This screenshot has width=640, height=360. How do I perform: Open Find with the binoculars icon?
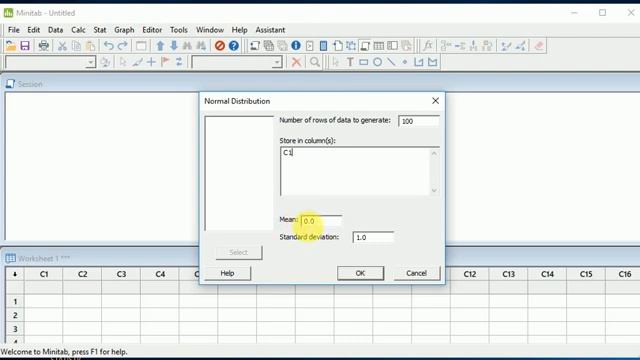187,46
